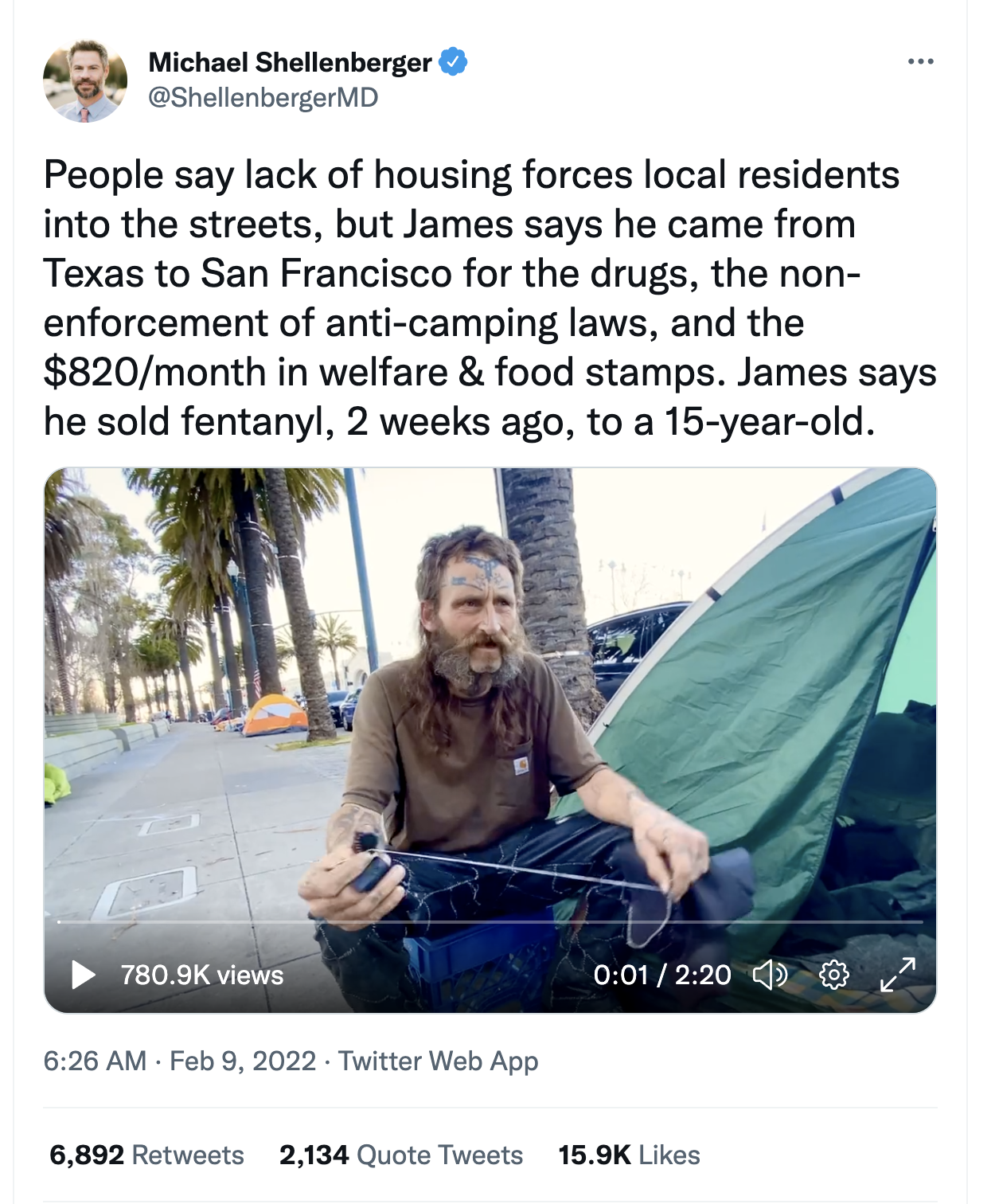Expand the video to fullscreen

click(x=898, y=974)
